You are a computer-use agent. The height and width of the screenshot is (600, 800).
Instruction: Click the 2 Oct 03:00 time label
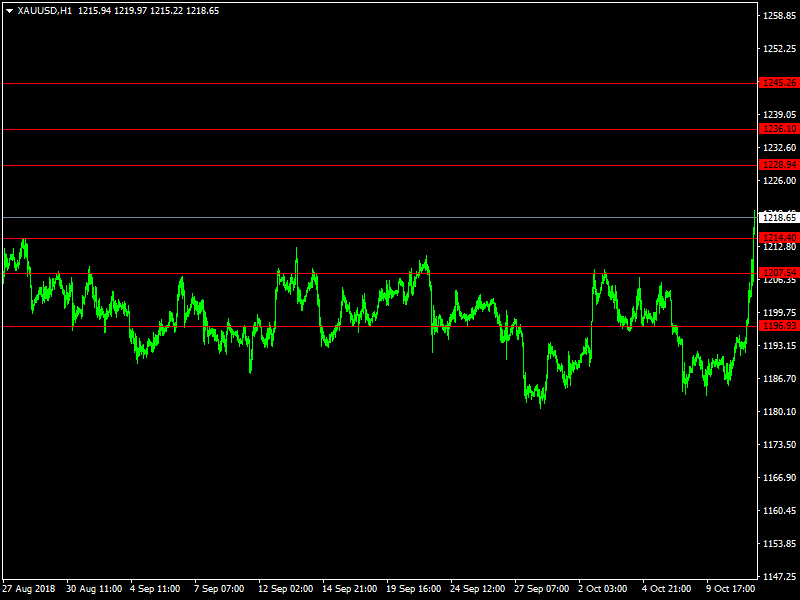tap(605, 589)
